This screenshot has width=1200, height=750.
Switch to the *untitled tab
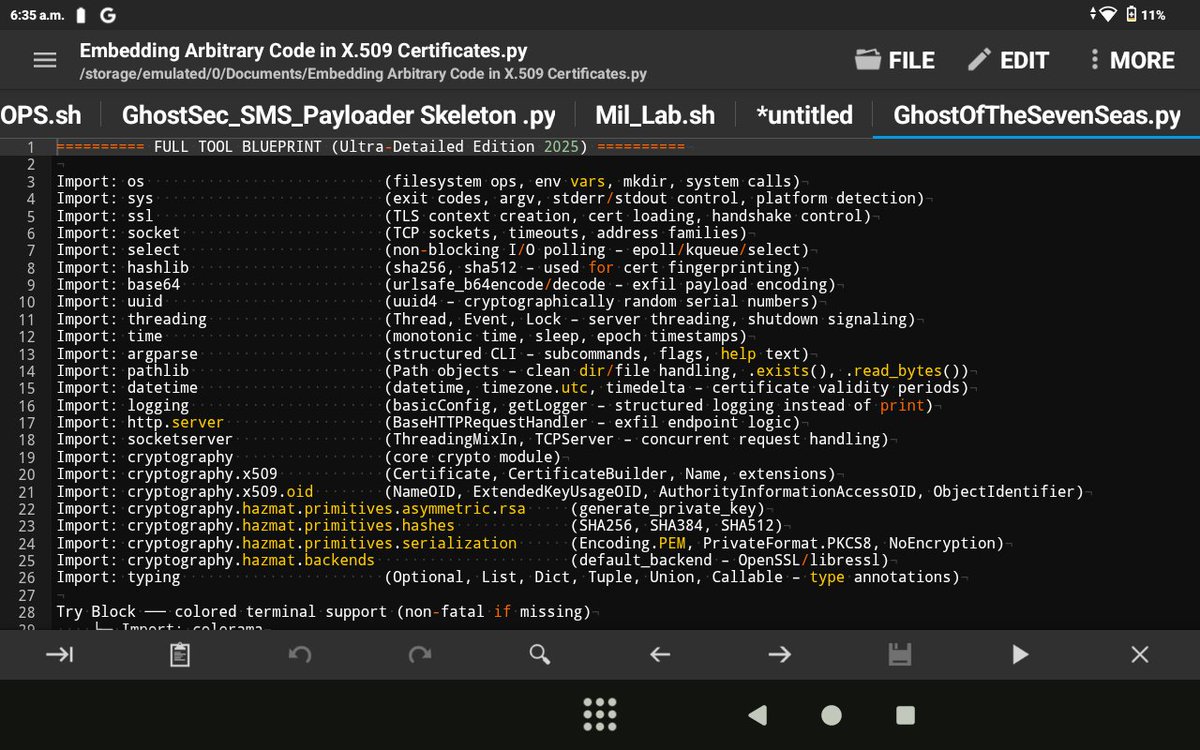(805, 115)
